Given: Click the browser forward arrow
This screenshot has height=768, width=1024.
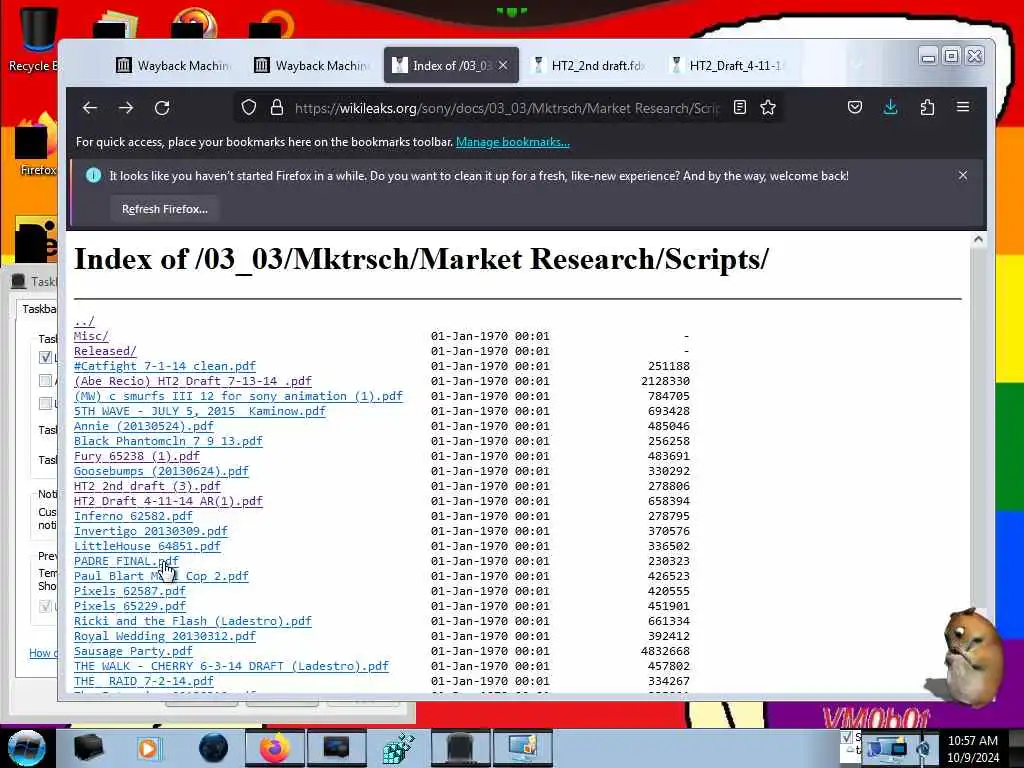Looking at the screenshot, I should point(126,108).
